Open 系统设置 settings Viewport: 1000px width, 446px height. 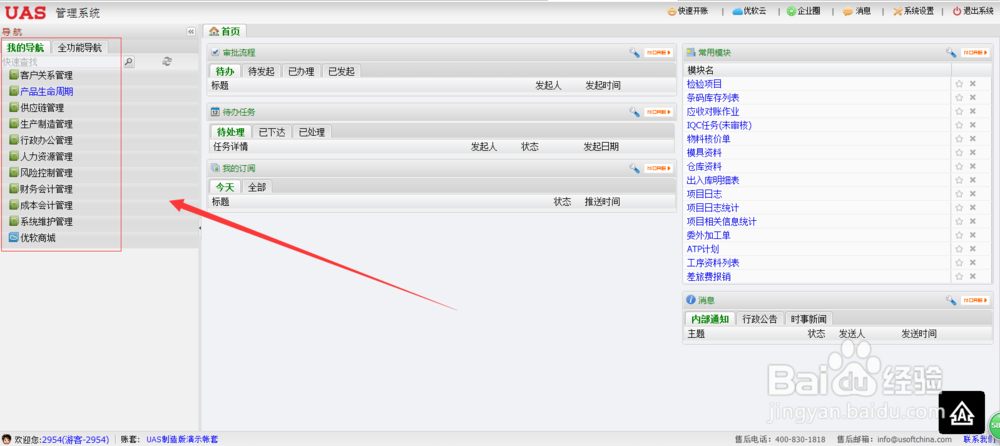(x=913, y=11)
